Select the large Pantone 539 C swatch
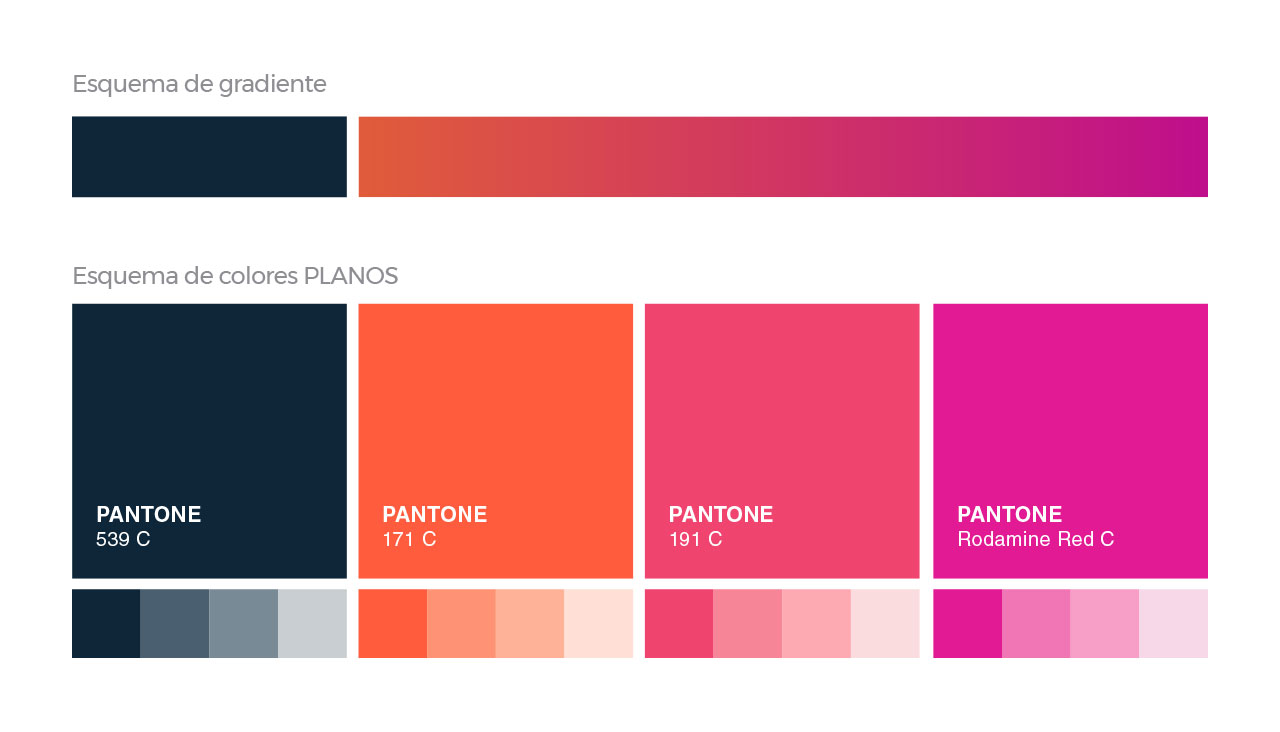This screenshot has height=732, width=1280. [209, 441]
